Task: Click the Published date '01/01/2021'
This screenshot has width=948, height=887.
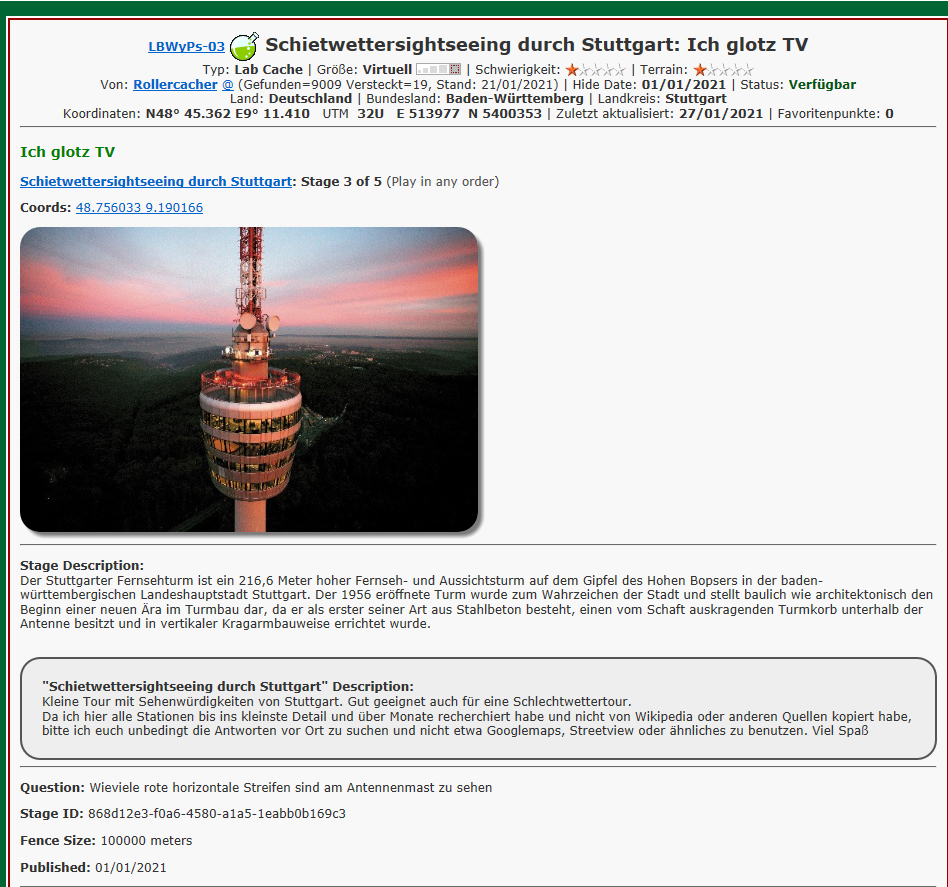Action: coord(131,868)
